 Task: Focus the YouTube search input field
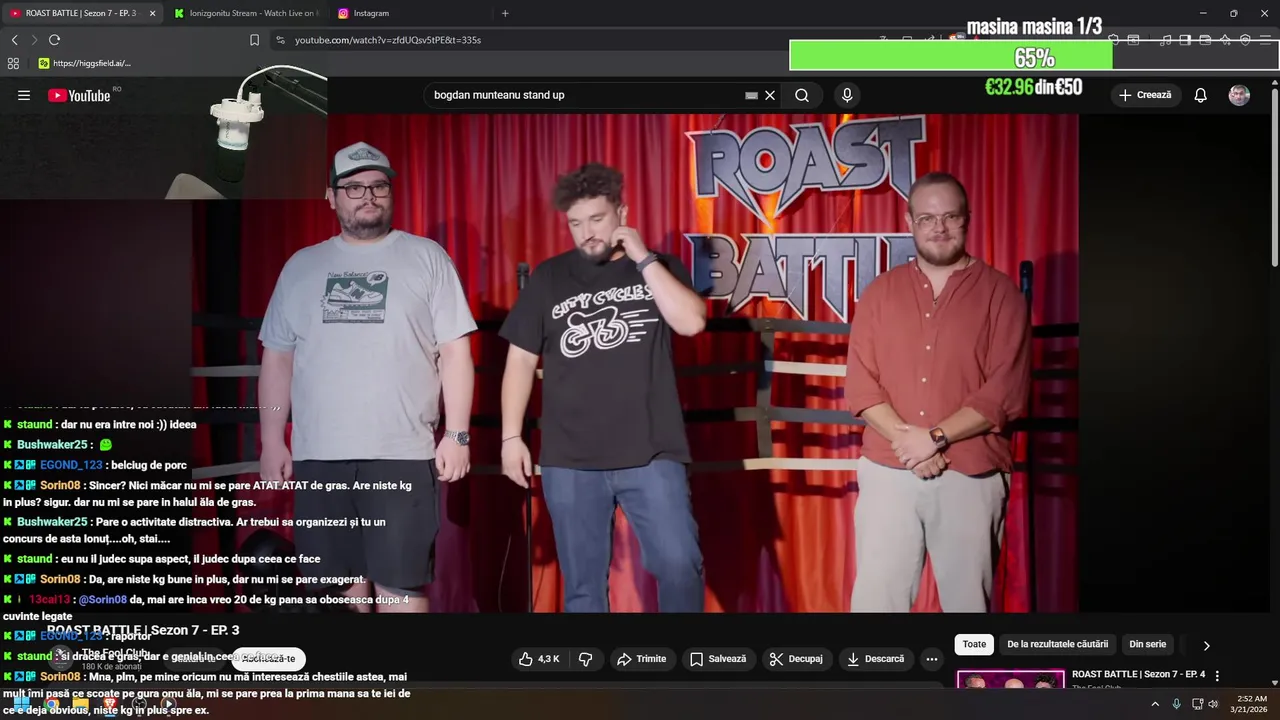point(585,95)
